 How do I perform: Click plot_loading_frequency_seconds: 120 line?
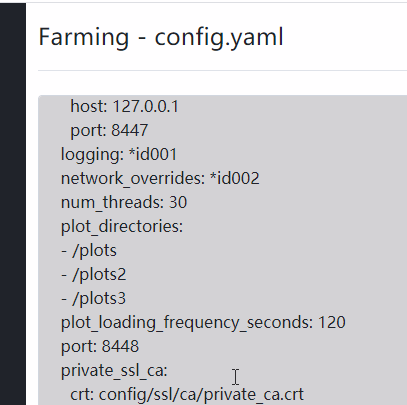pyautogui.click(x=203, y=323)
